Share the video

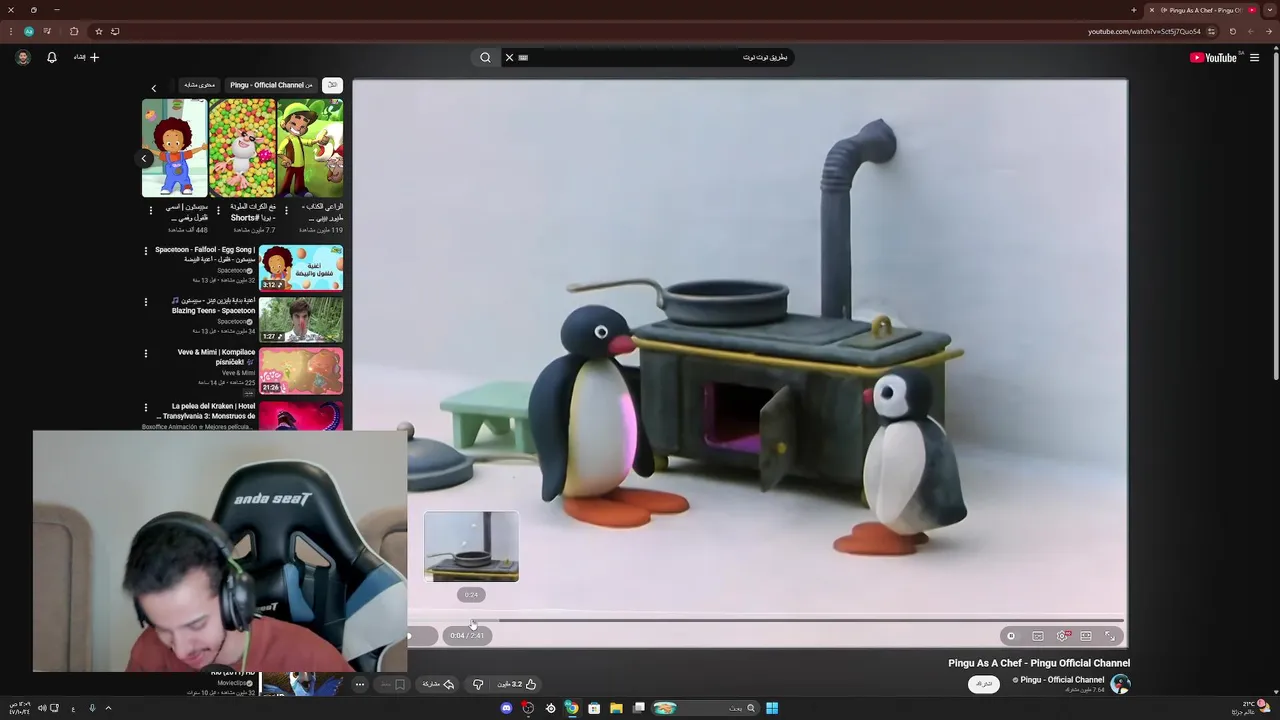click(x=438, y=684)
